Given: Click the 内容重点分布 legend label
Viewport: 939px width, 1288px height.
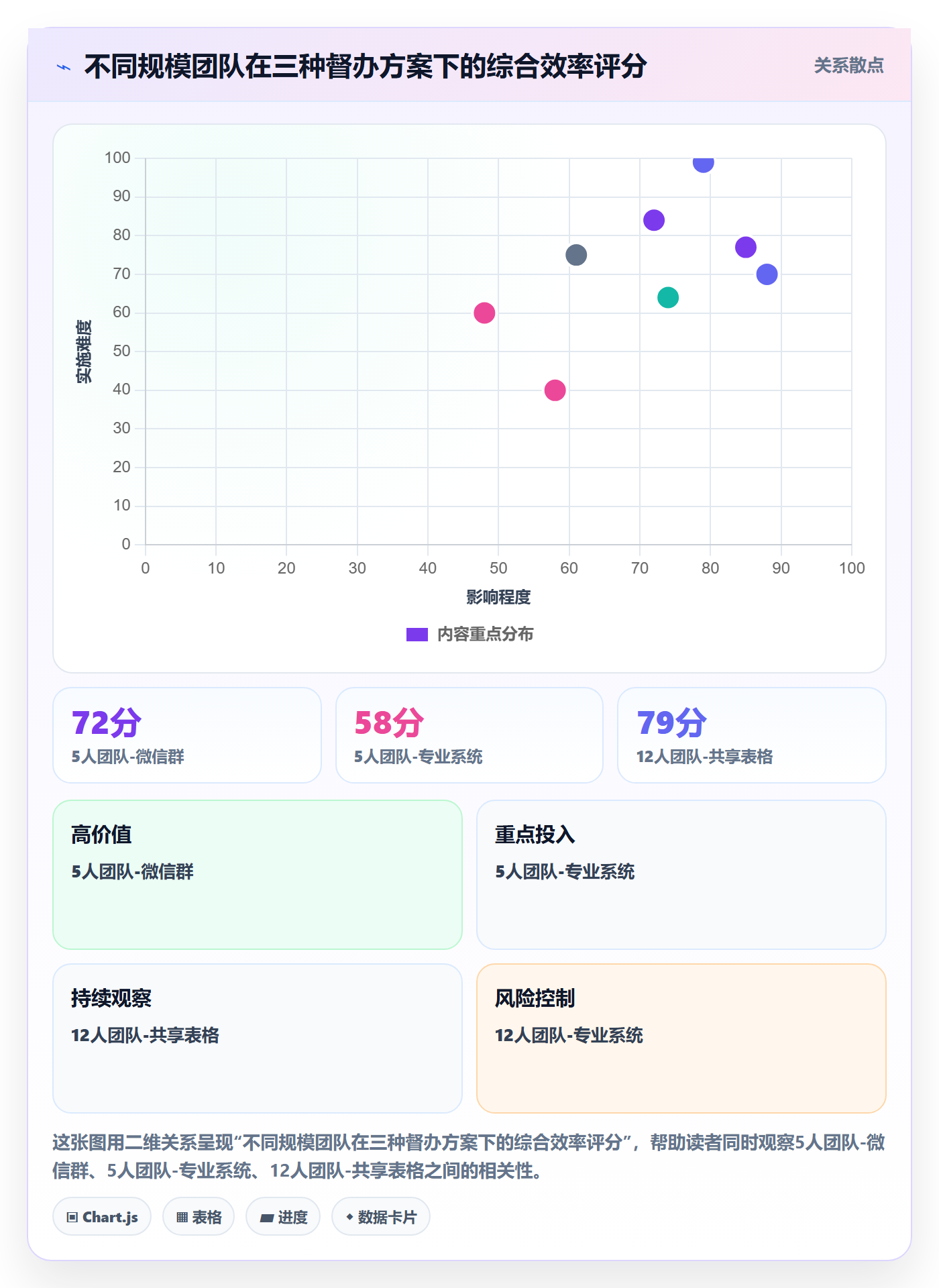Looking at the screenshot, I should click(485, 635).
